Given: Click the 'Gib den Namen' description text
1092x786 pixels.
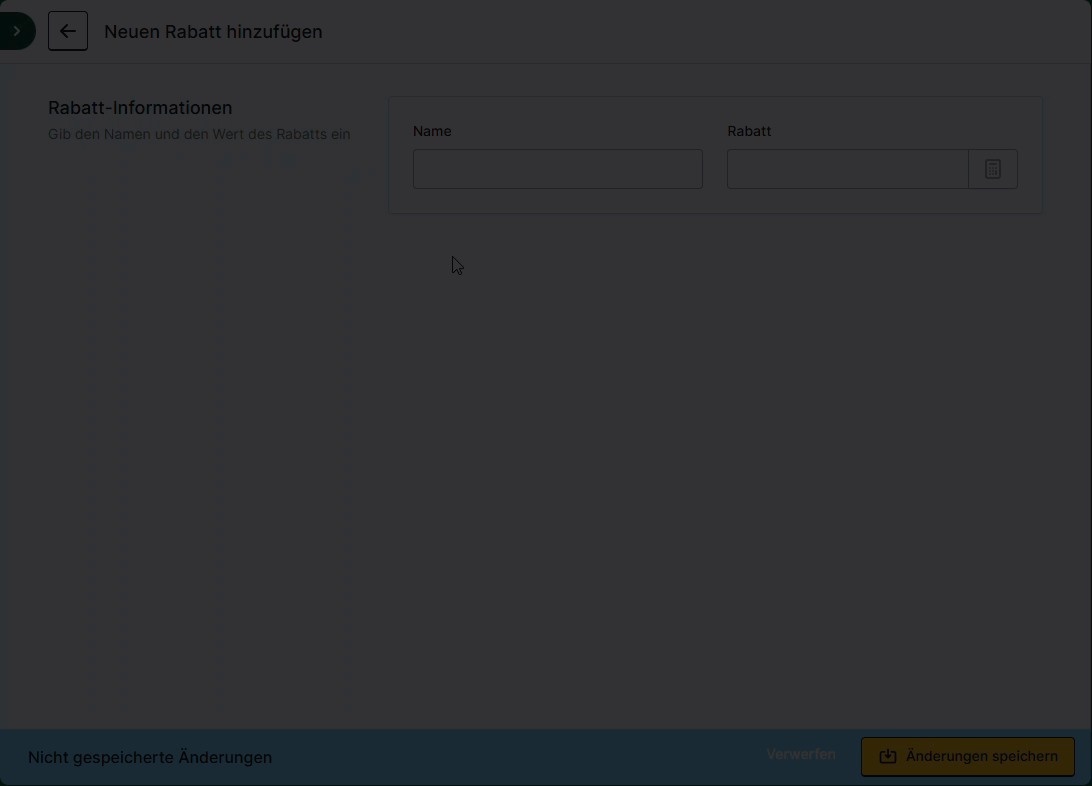Looking at the screenshot, I should tap(199, 134).
